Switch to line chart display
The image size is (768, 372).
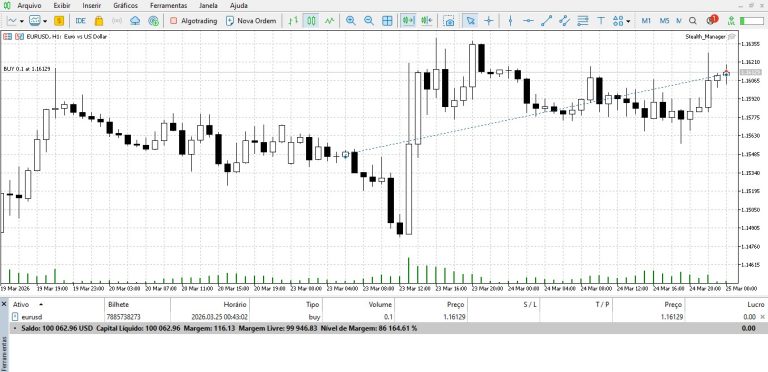tap(330, 21)
